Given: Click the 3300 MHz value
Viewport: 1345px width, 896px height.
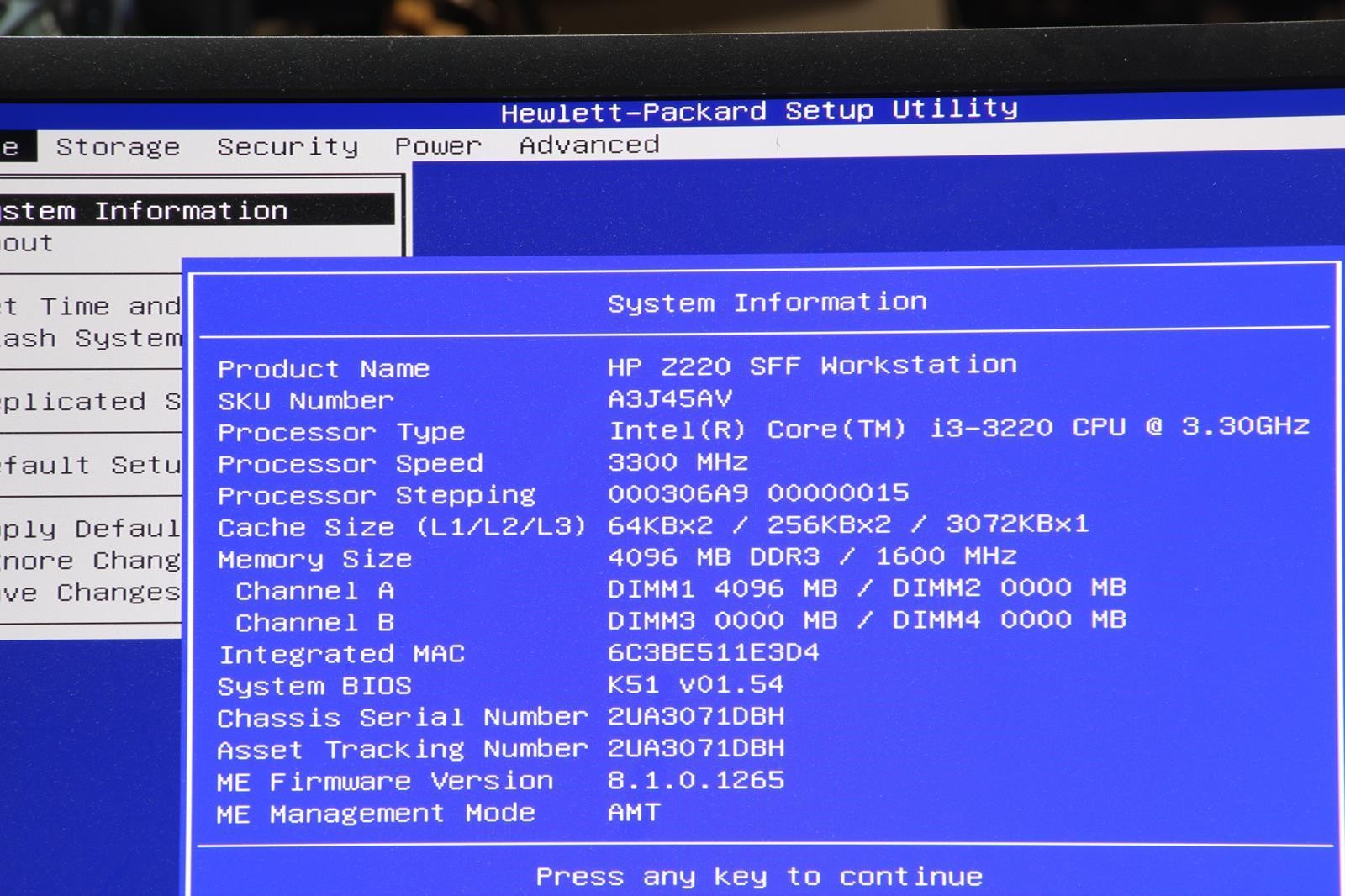Looking at the screenshot, I should pyautogui.click(x=678, y=462).
